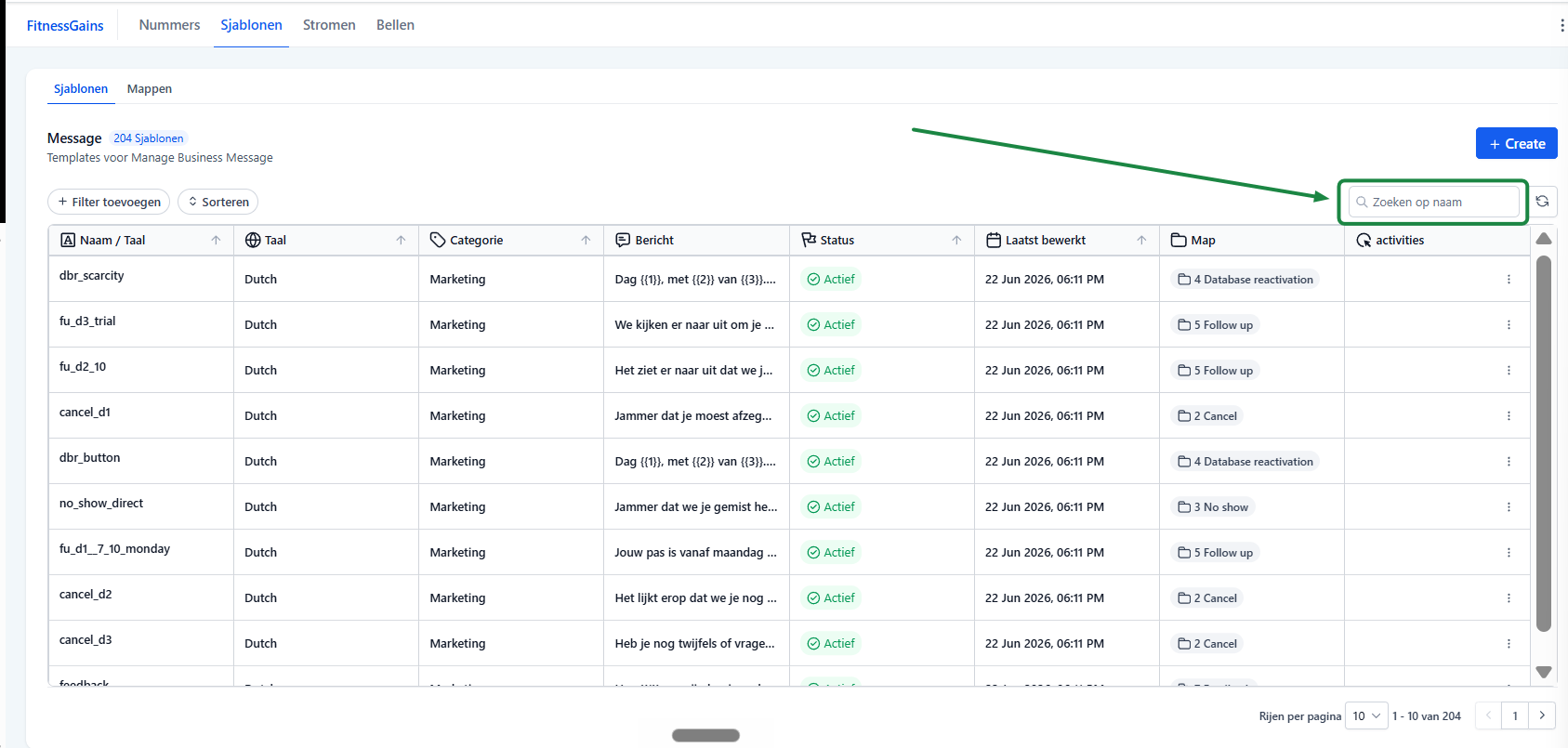Click the dbr_scarcity template name
1568x748 pixels.
point(92,275)
